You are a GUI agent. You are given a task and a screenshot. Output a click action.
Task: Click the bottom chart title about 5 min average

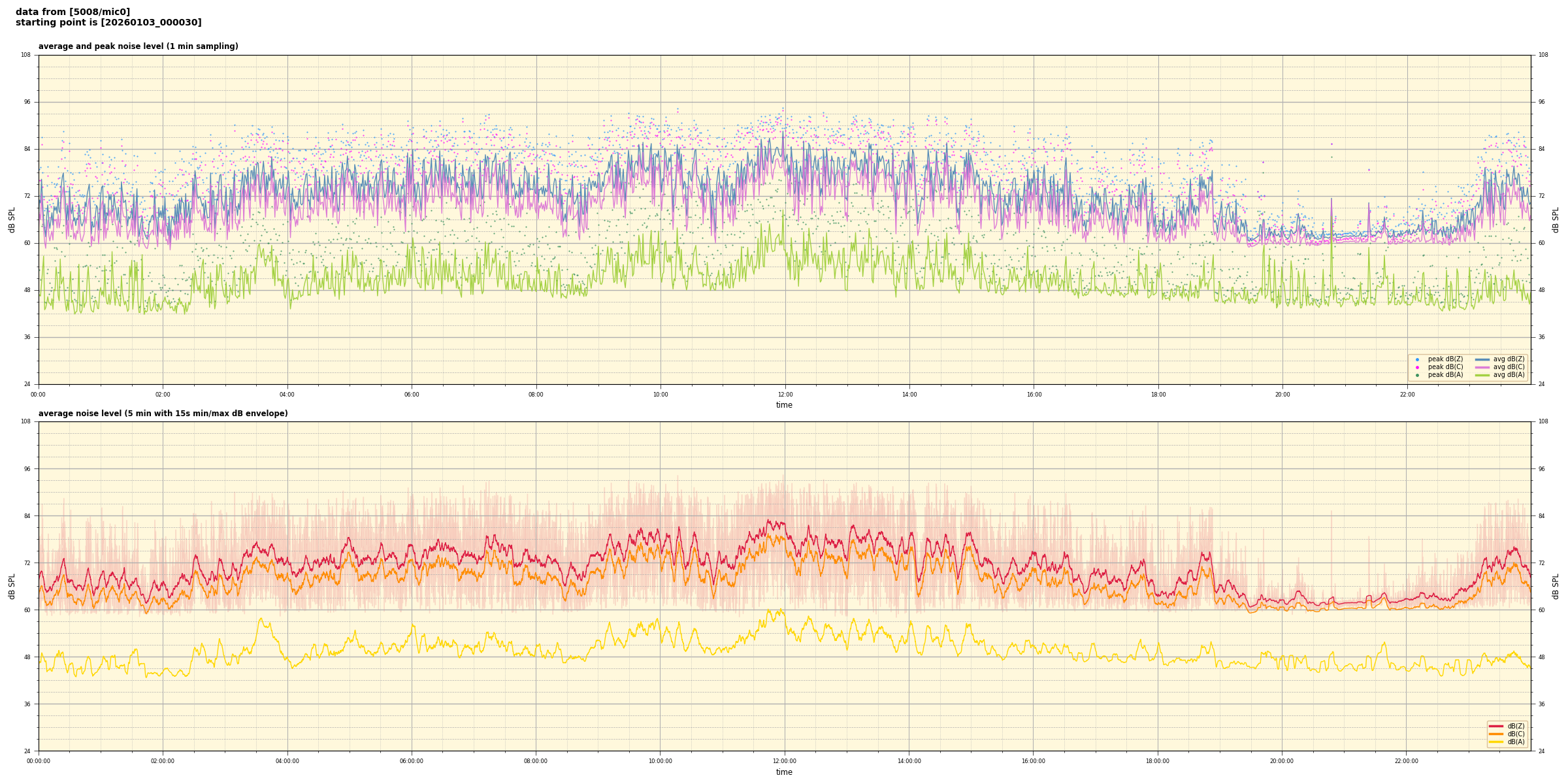pyautogui.click(x=163, y=414)
